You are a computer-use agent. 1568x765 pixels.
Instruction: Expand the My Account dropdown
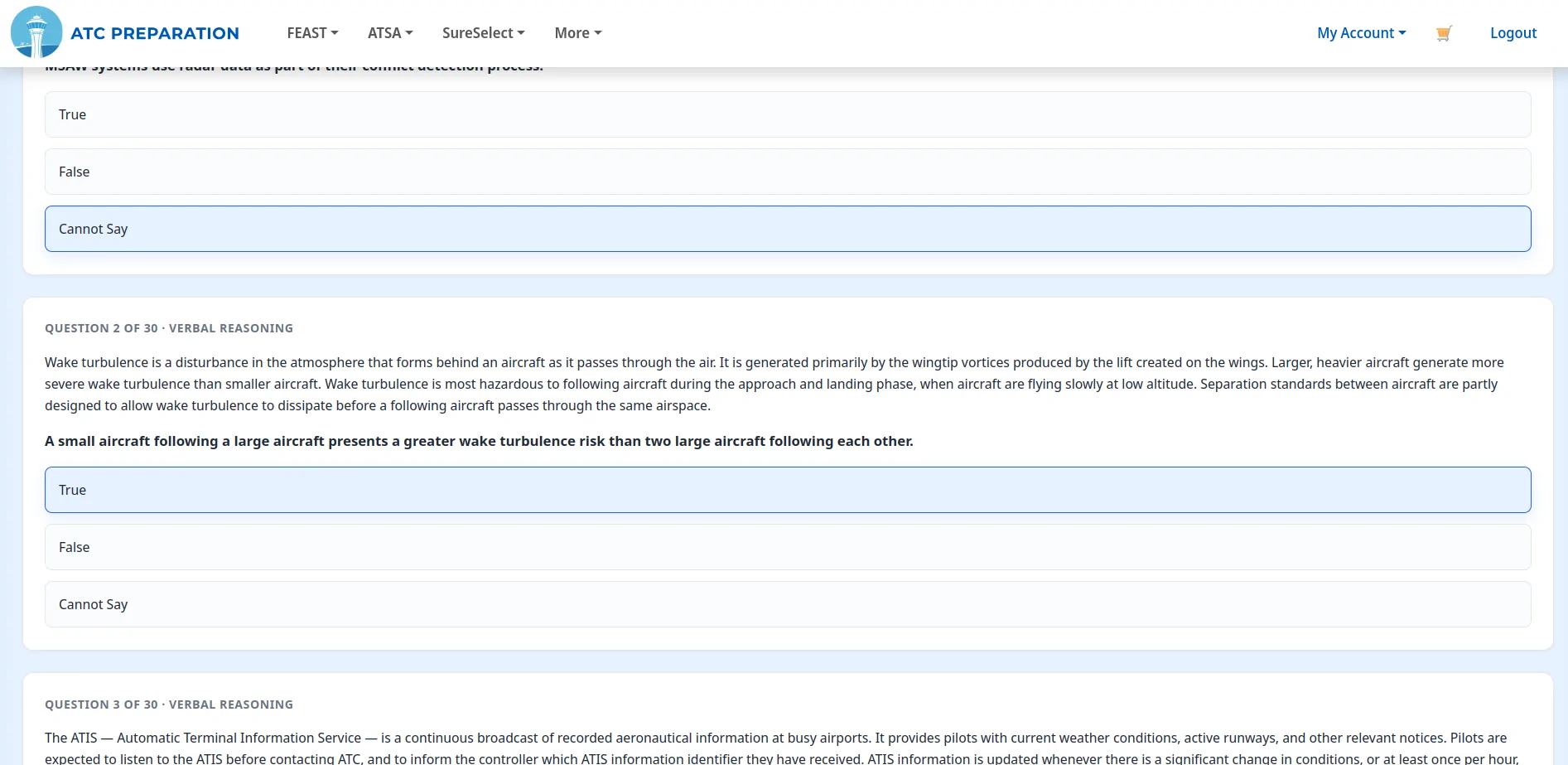[1362, 33]
